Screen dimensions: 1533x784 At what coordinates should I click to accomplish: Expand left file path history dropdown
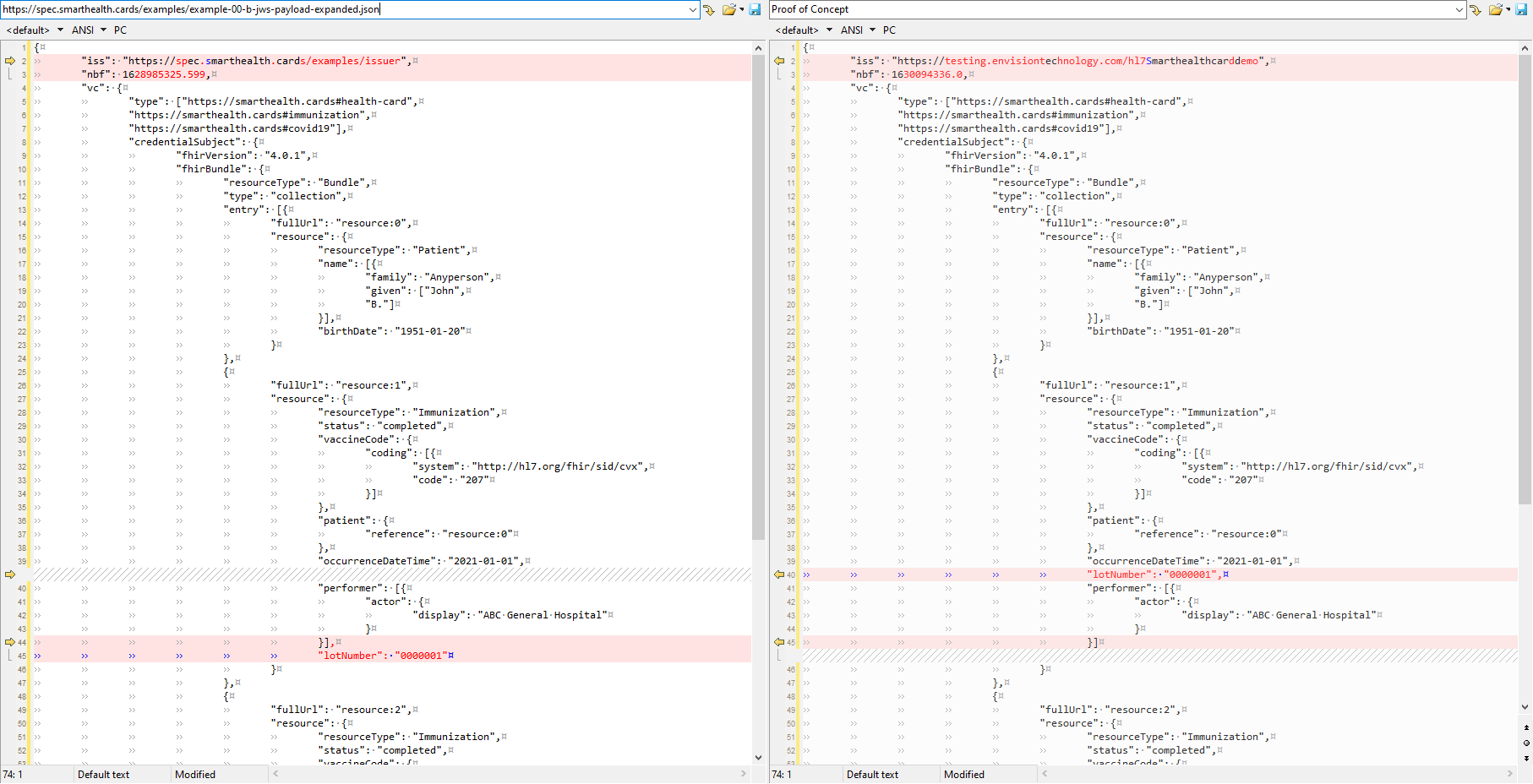pyautogui.click(x=693, y=9)
